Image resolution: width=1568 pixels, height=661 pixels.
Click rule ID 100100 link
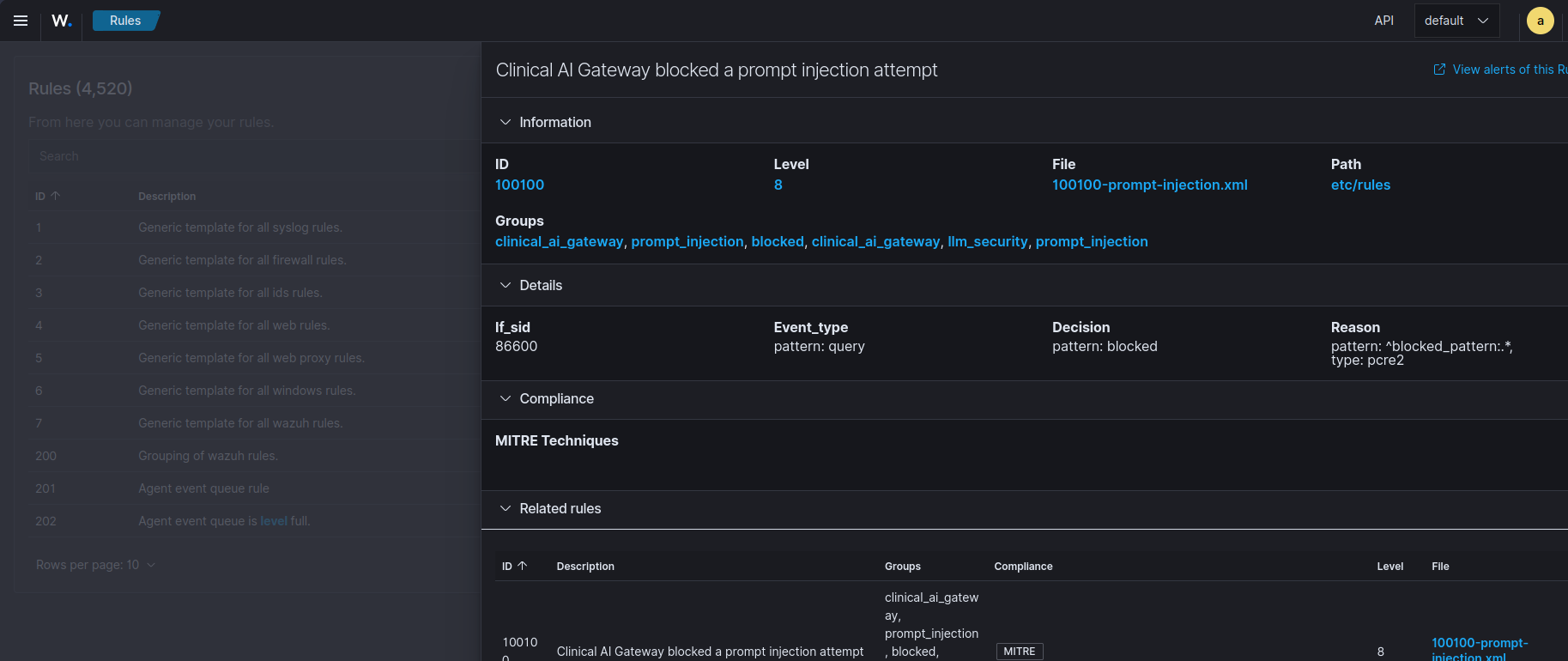pos(519,185)
